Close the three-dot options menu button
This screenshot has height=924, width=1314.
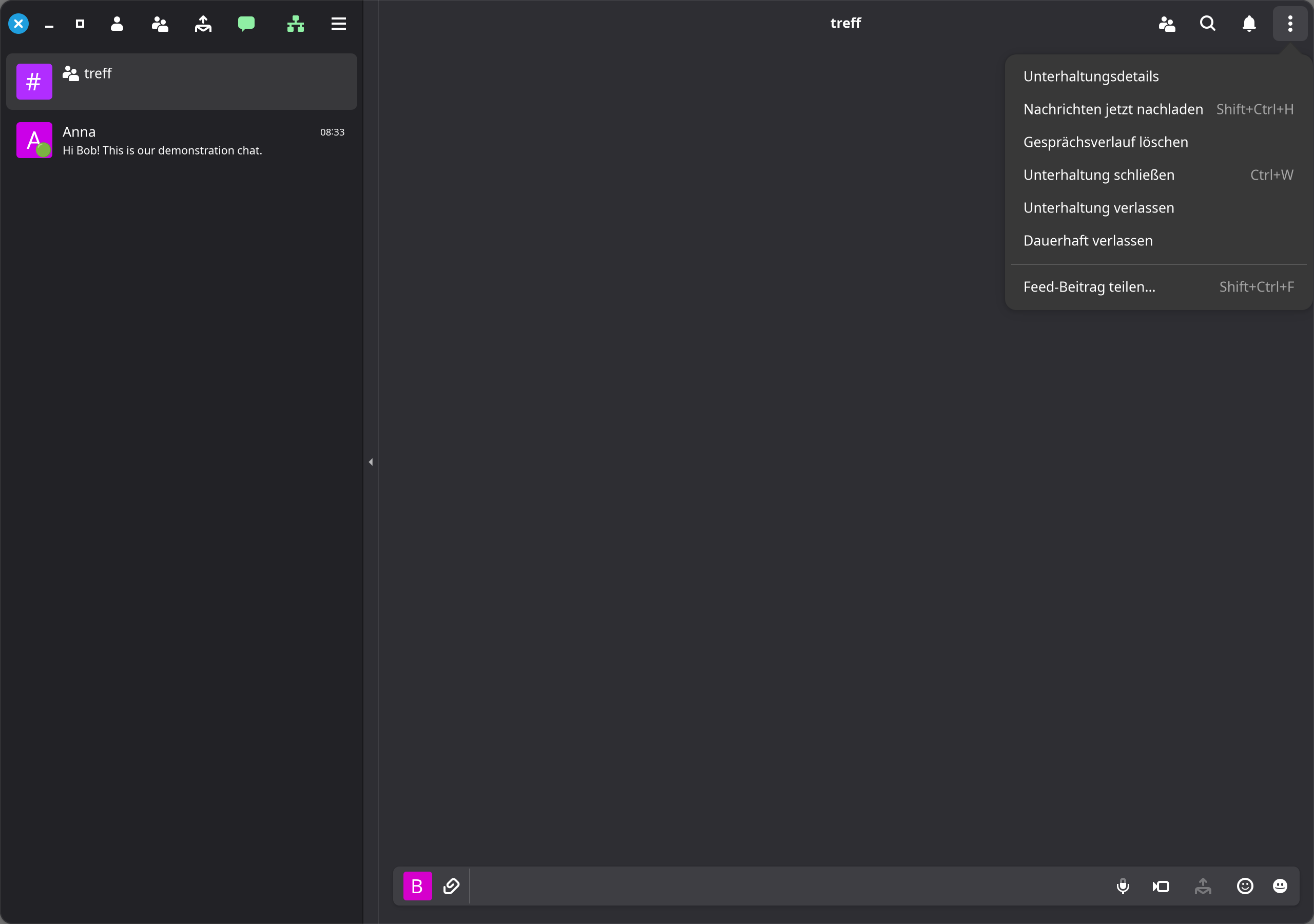(1290, 24)
